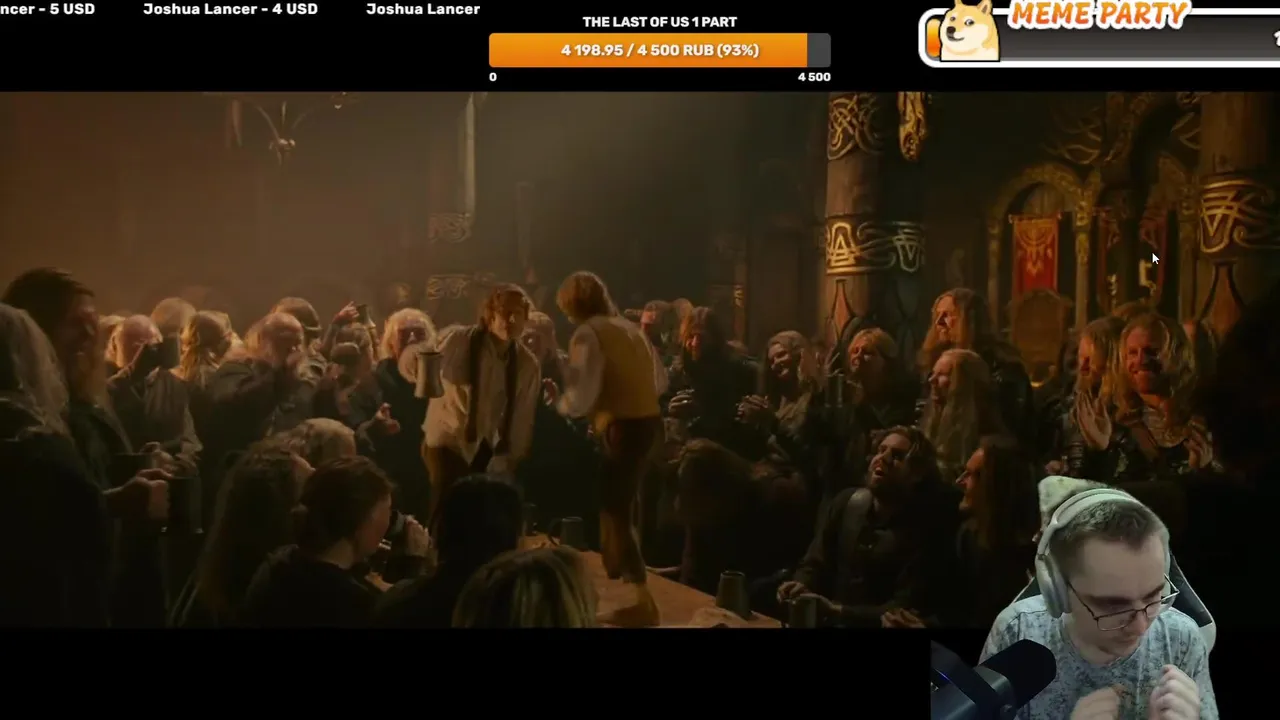Click the "4 500" goal end label

814,77
